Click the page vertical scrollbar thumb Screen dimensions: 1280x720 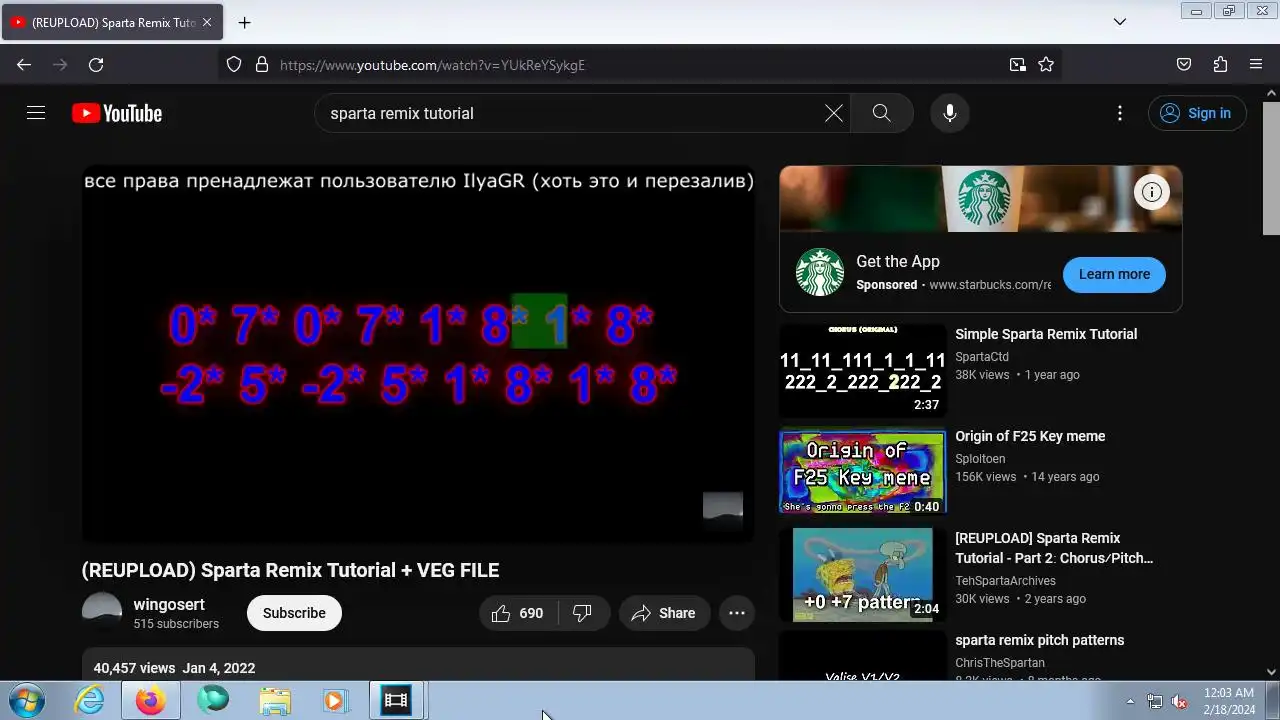coord(1271,168)
